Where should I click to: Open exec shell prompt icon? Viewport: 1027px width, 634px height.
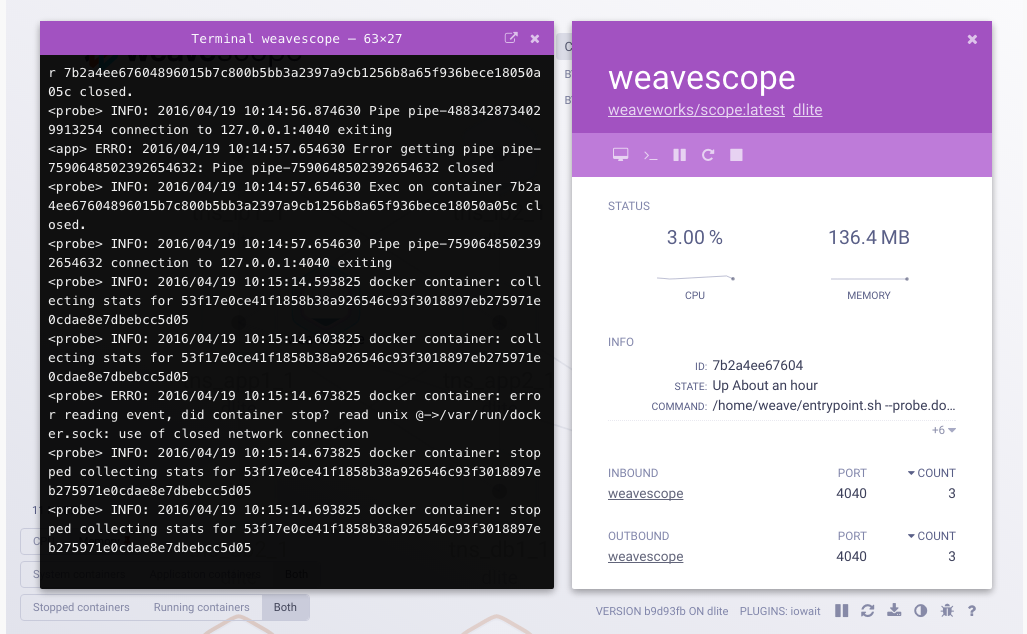tap(650, 155)
